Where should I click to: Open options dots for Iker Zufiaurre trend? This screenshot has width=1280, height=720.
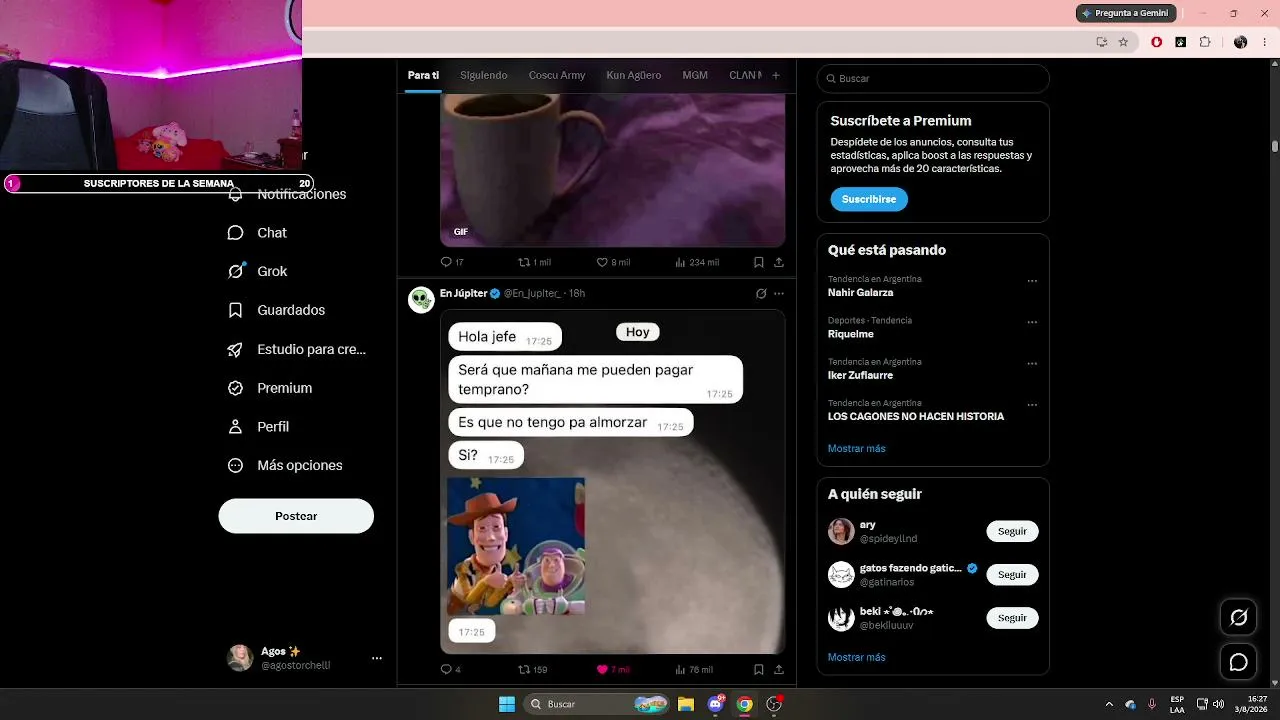coord(1032,363)
